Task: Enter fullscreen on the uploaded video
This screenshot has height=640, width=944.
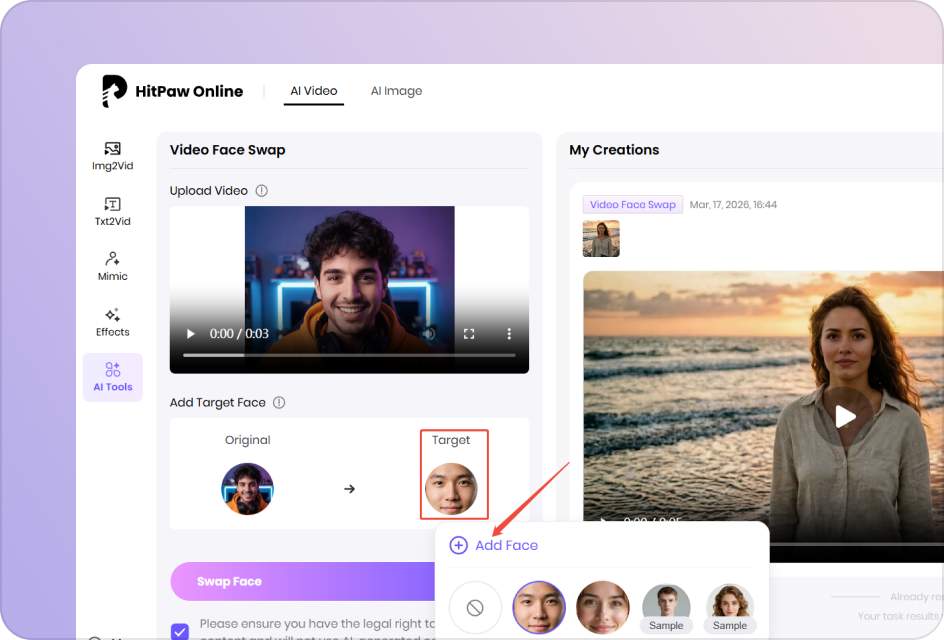Action: (469, 334)
